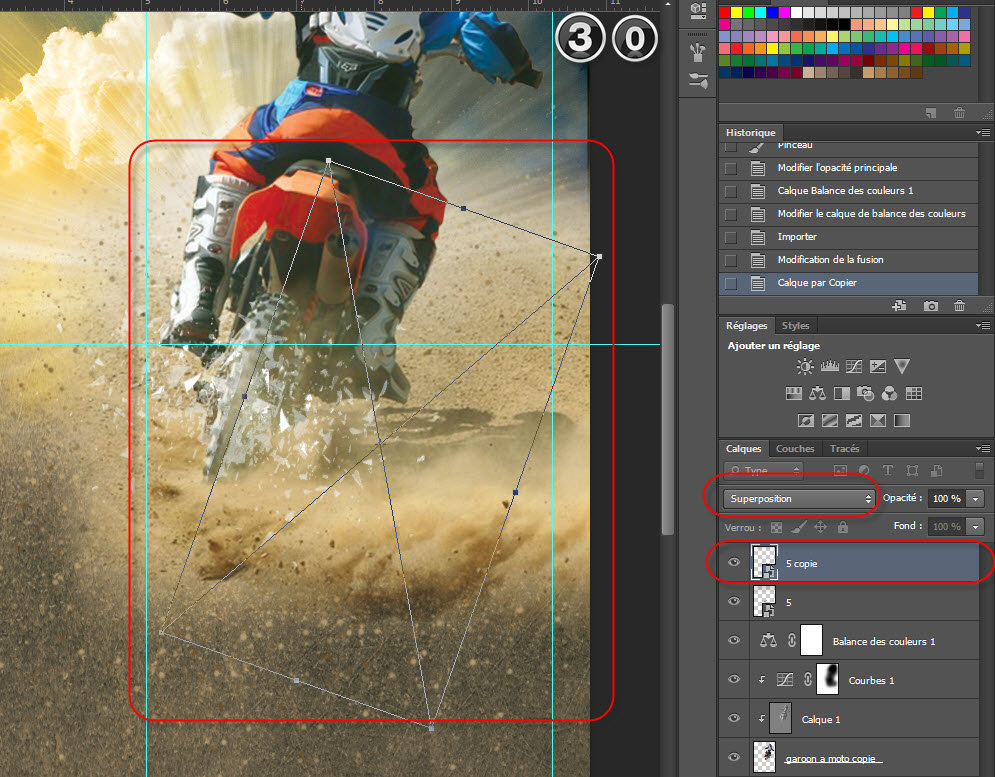Filter layers by text type icon
This screenshot has height=777, width=995.
coord(886,470)
